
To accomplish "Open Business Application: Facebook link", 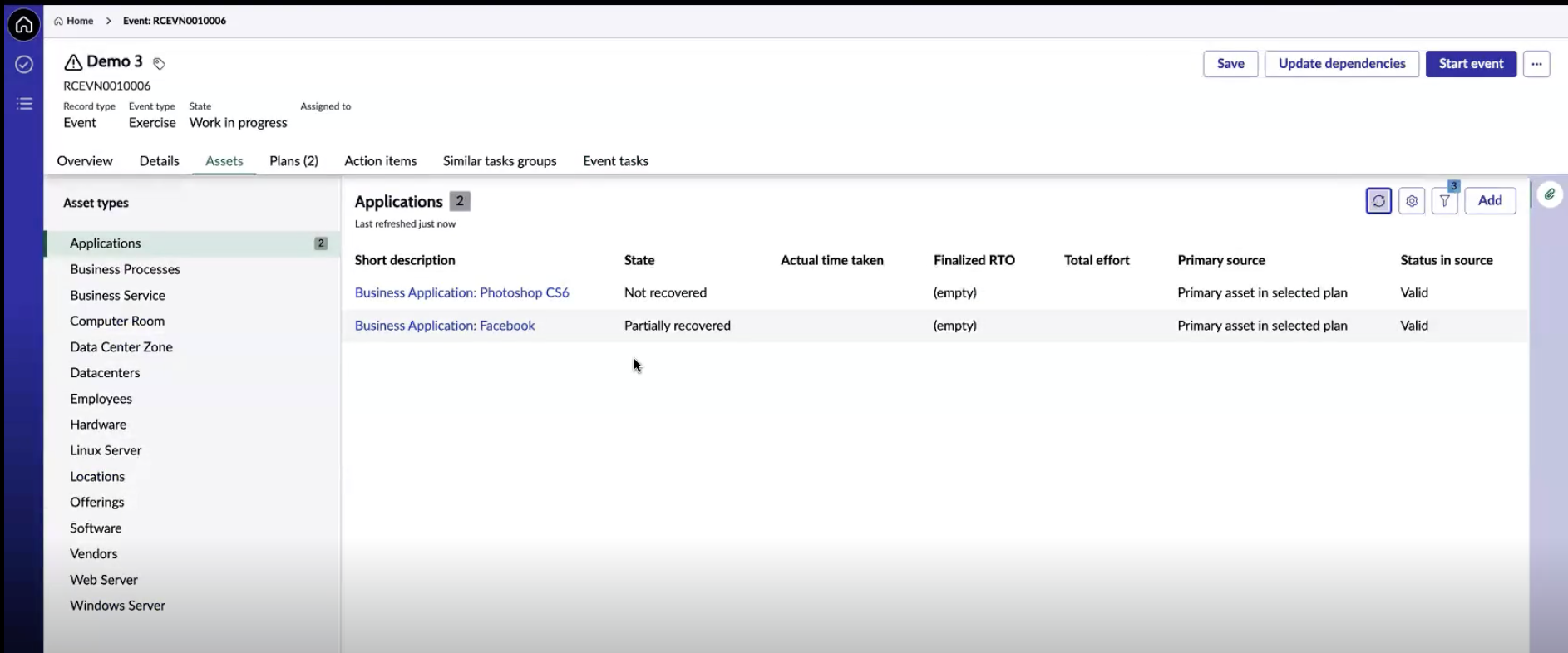I will click(x=445, y=326).
